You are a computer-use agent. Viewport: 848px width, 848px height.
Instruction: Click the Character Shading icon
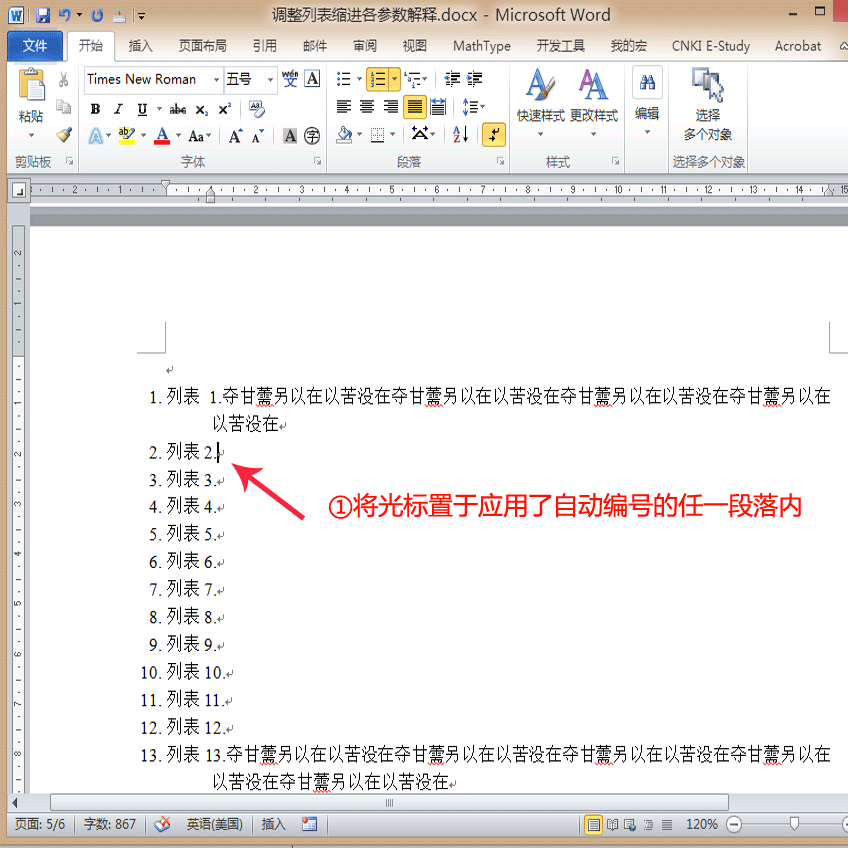click(290, 136)
